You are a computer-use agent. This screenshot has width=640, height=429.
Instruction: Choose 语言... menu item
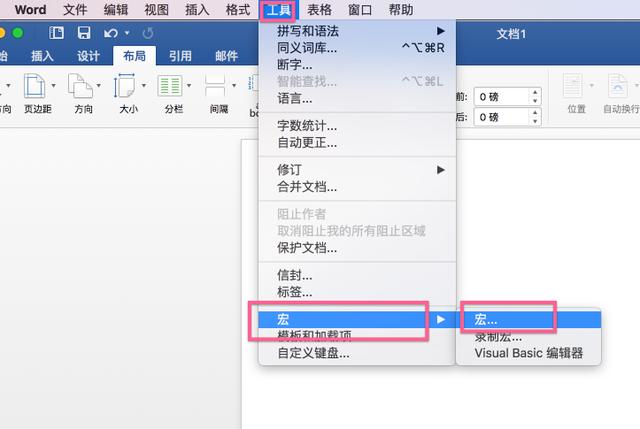[x=357, y=98]
